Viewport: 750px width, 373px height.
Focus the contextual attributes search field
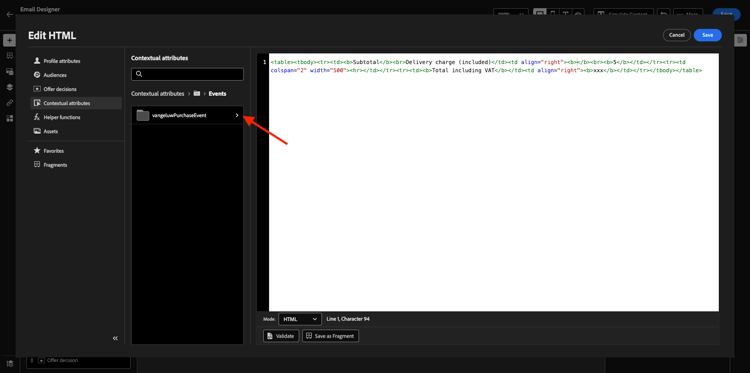188,74
